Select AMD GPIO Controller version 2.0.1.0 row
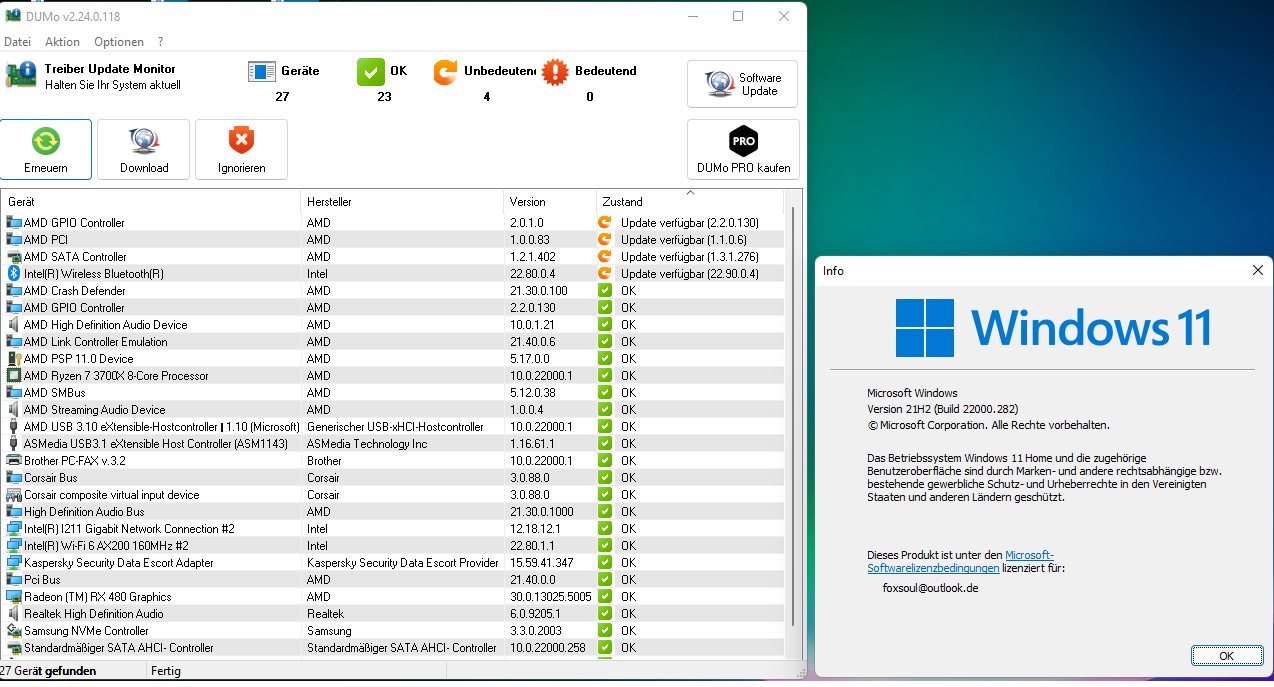Viewport: 1274px width, 687px height. pos(393,223)
